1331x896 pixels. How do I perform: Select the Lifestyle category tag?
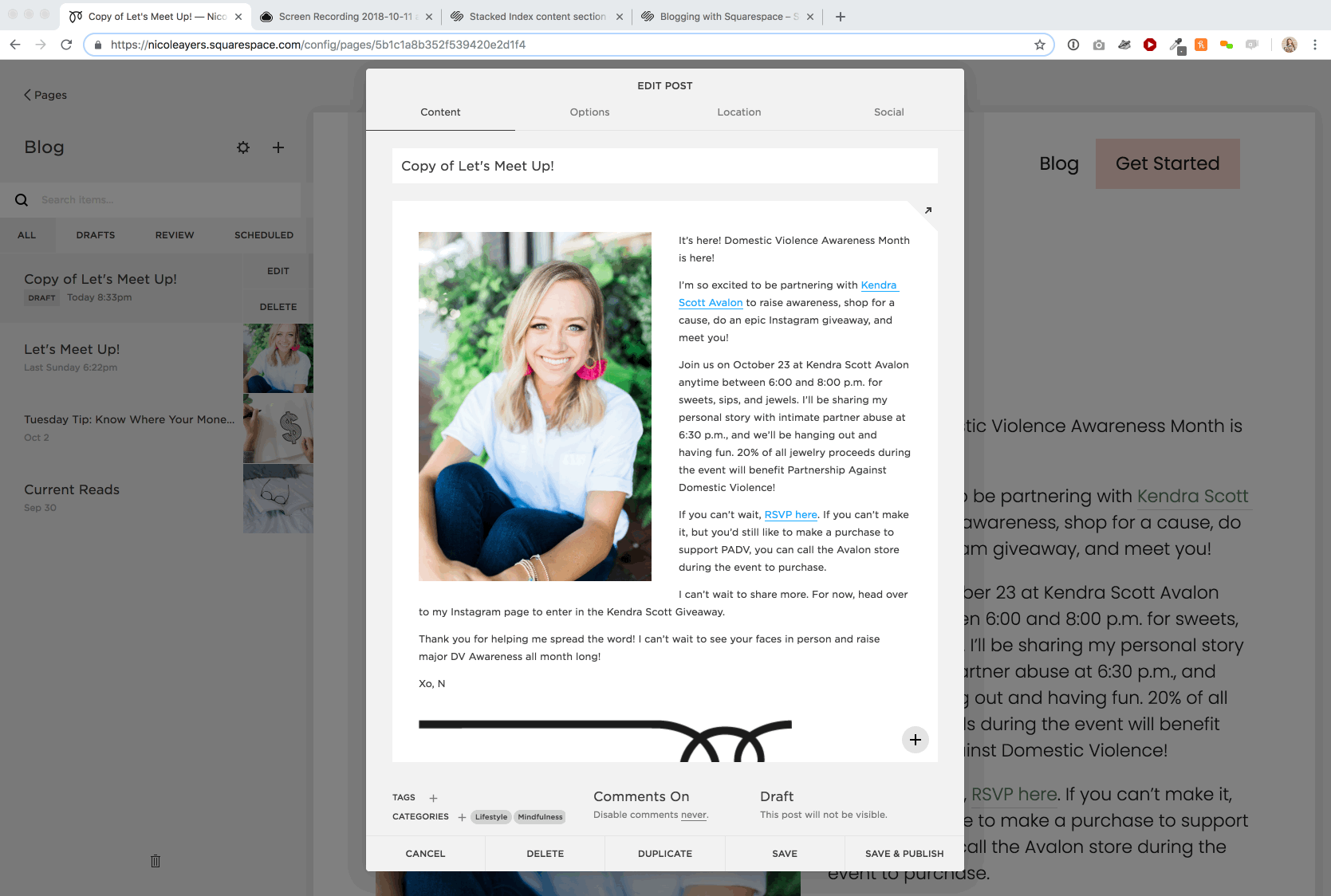tap(491, 817)
